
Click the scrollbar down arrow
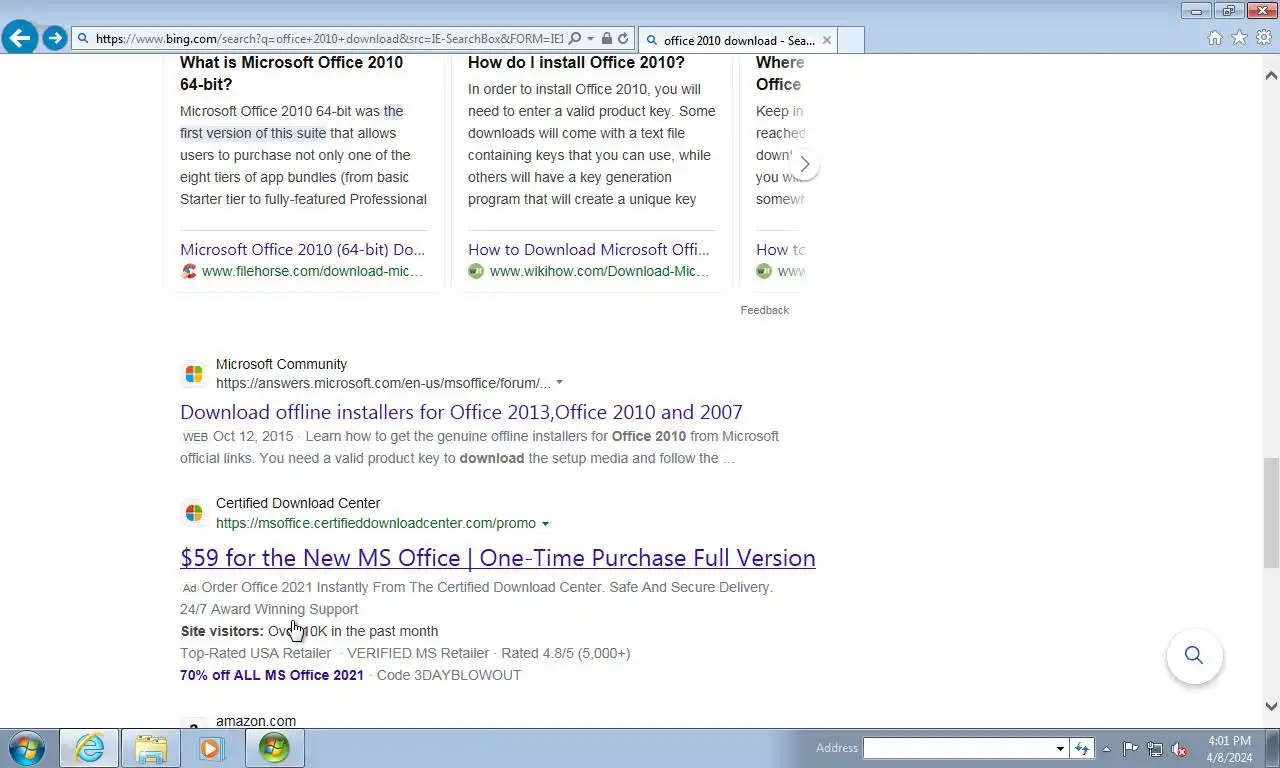[x=1271, y=706]
